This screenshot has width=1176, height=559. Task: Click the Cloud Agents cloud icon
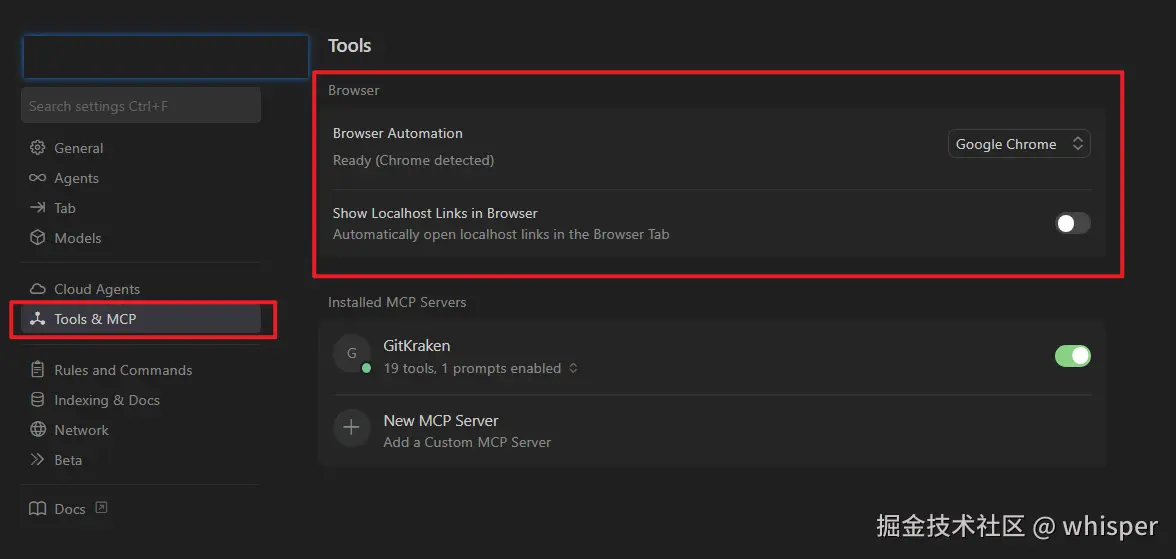pos(38,289)
